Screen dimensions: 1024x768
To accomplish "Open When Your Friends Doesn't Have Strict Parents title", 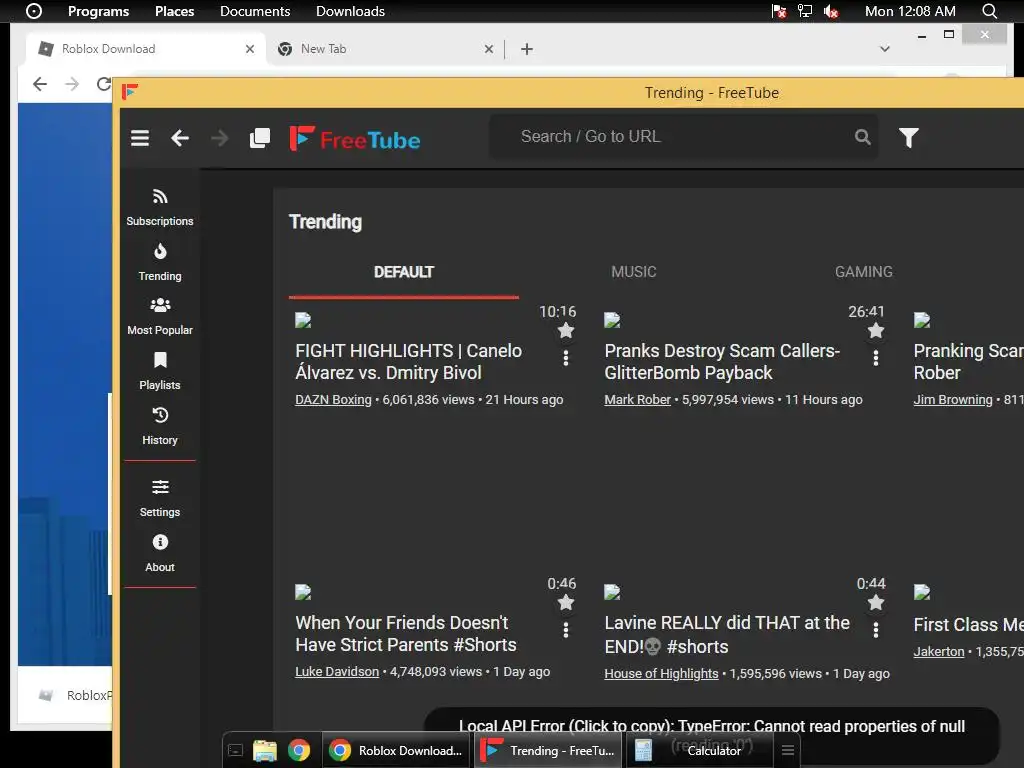I will tap(406, 634).
